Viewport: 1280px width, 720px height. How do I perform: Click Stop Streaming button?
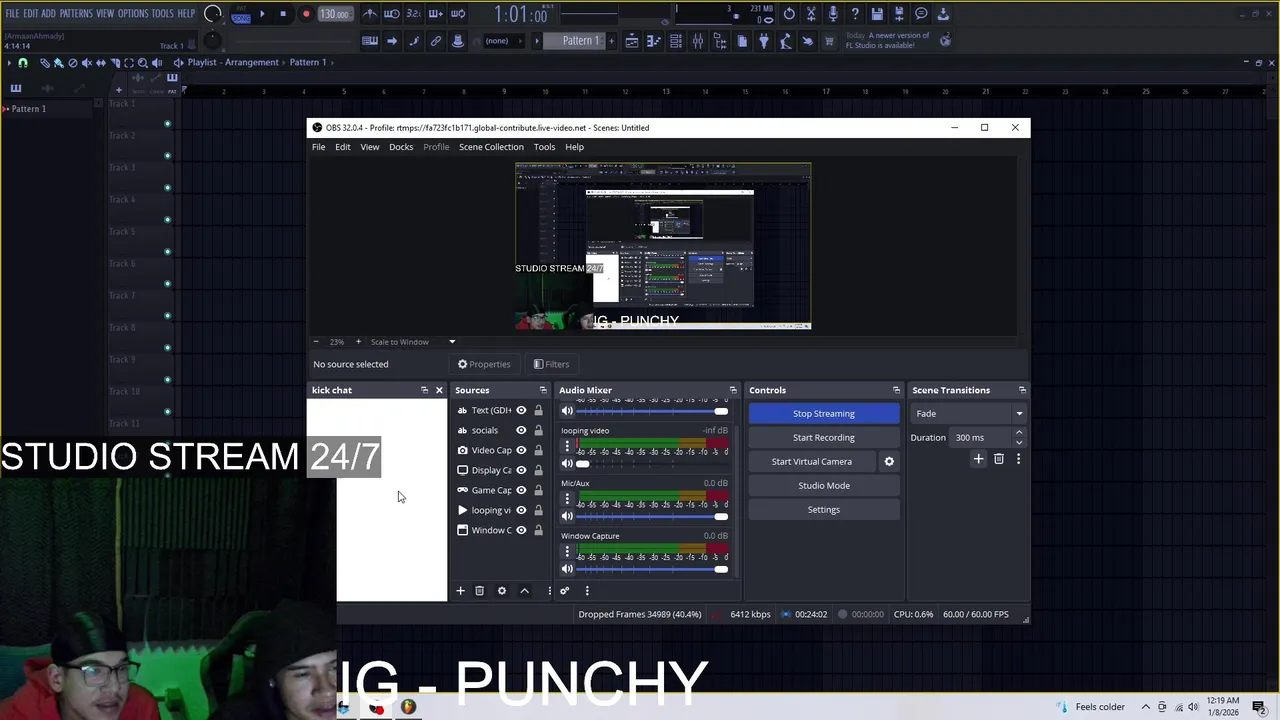pos(824,413)
